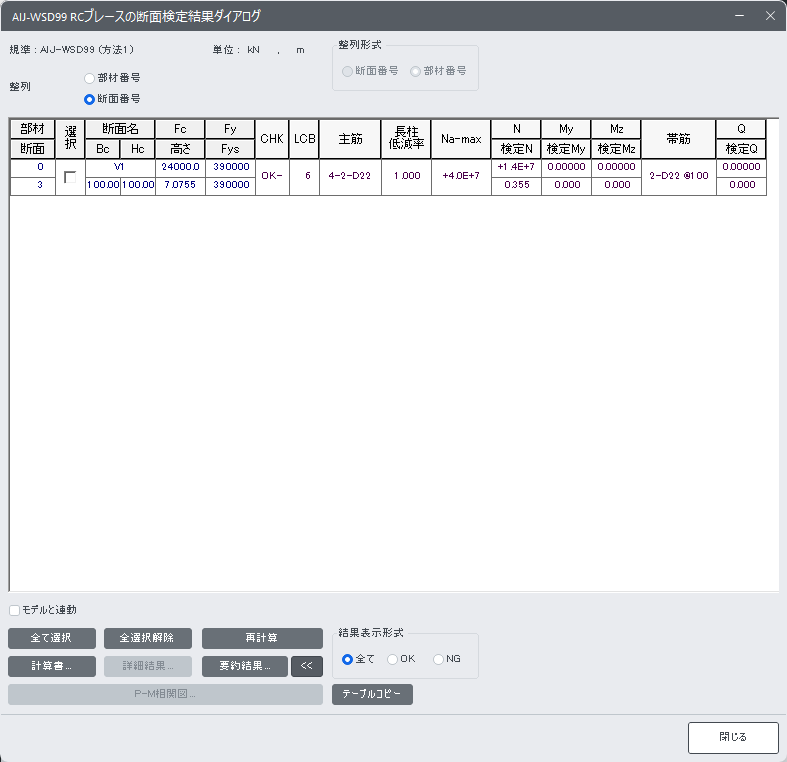The width and height of the screenshot is (787, 762).
Task: Collapse panel with the << button
Action: (x=307, y=666)
